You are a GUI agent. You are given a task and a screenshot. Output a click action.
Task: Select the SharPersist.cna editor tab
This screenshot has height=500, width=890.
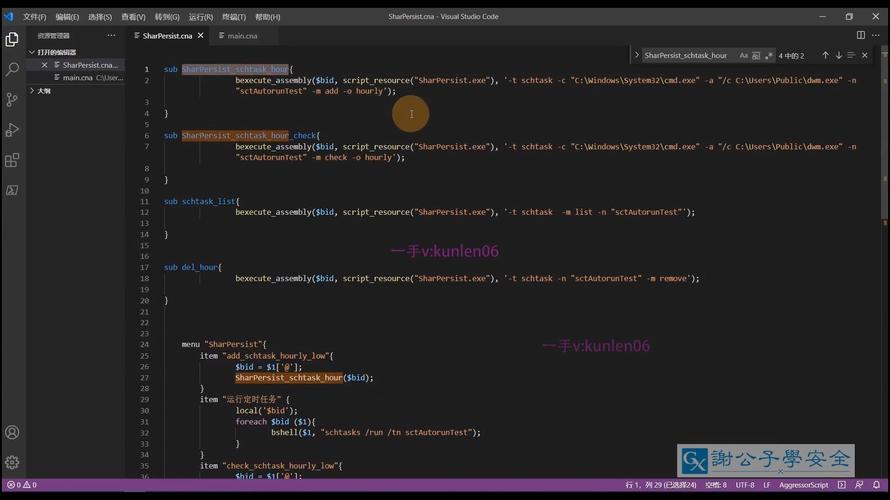[x=167, y=36]
